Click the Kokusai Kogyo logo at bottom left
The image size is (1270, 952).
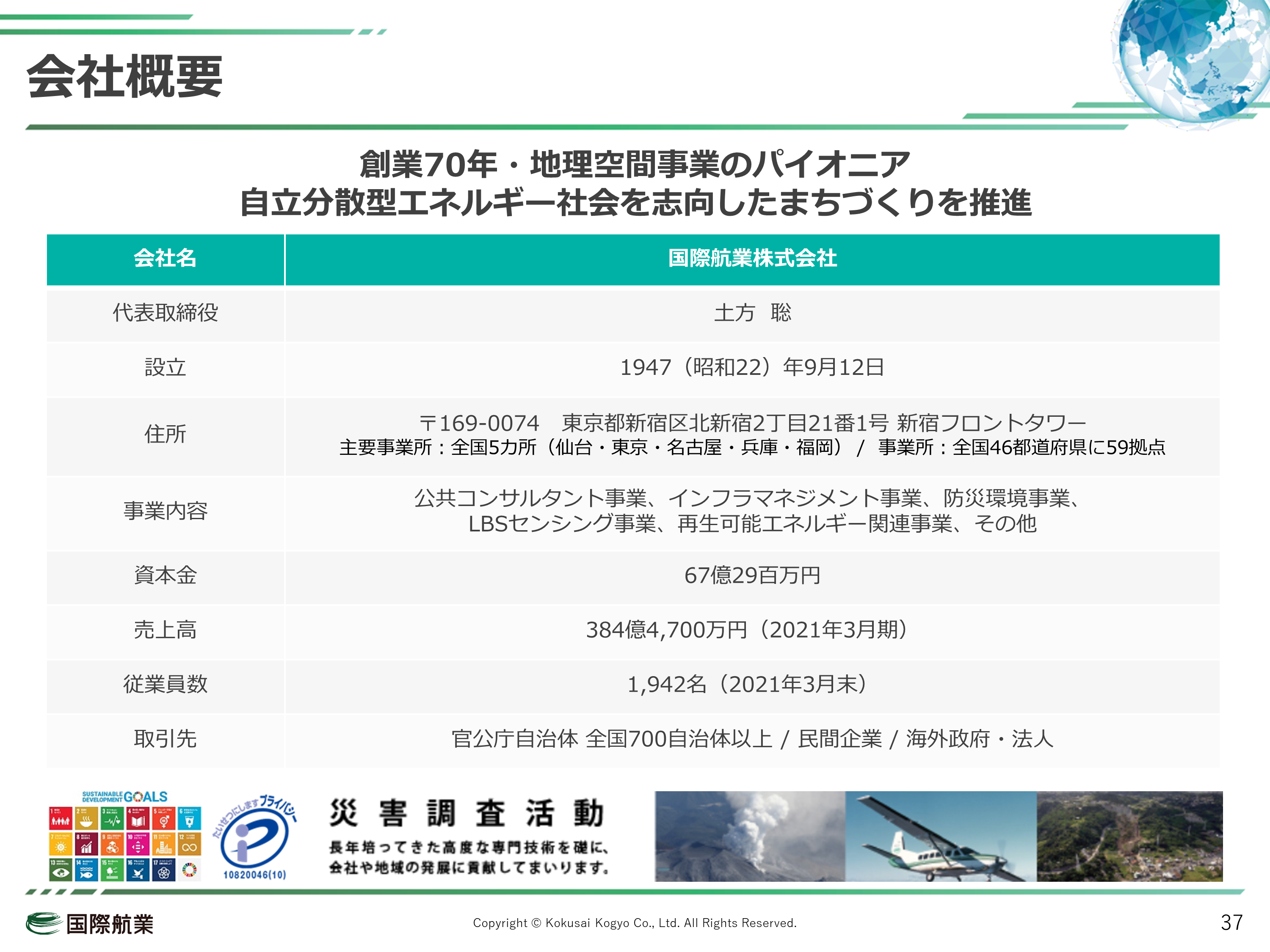coord(90,924)
